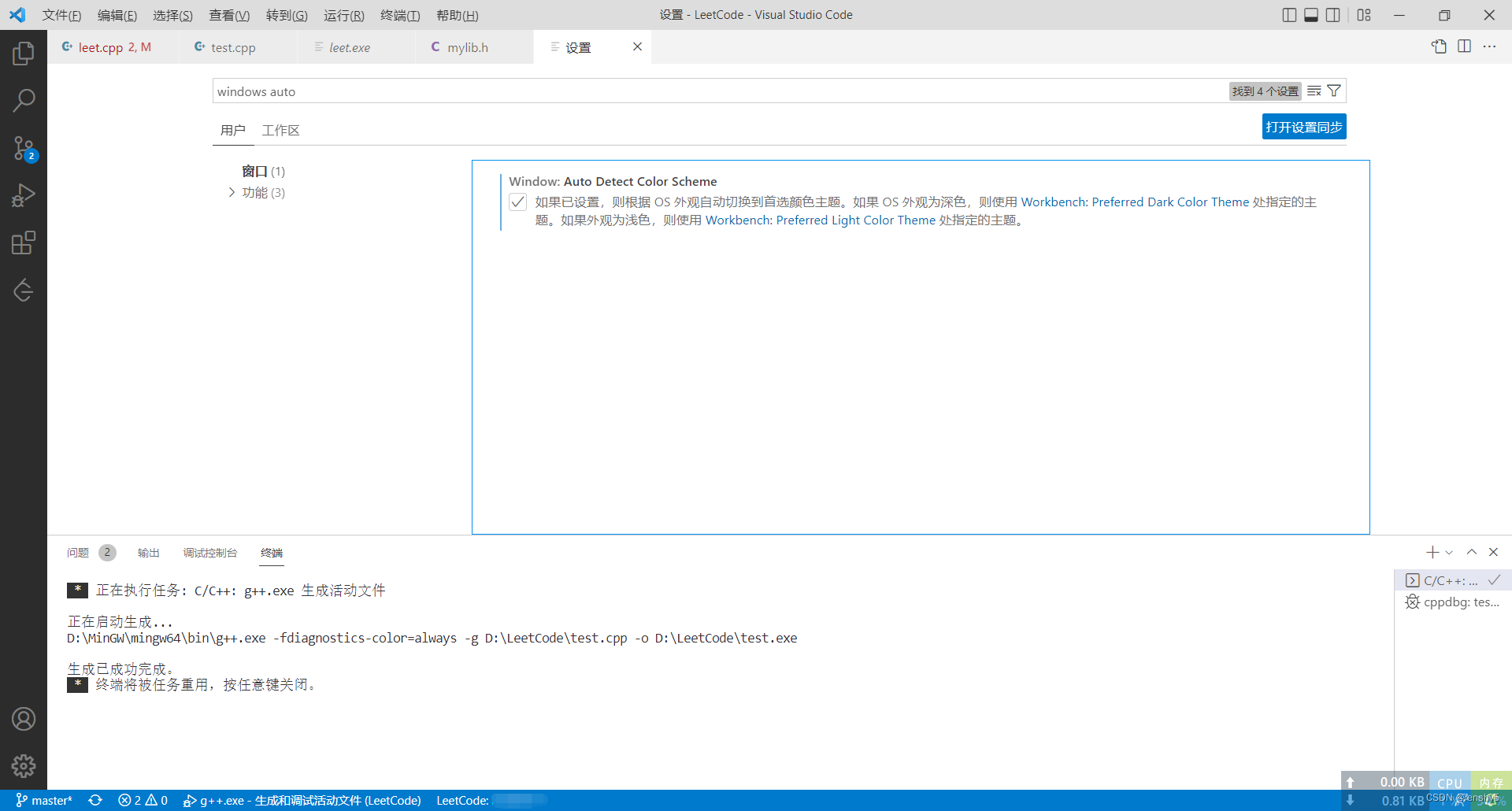Open the 转到(G) menu

tap(287, 15)
